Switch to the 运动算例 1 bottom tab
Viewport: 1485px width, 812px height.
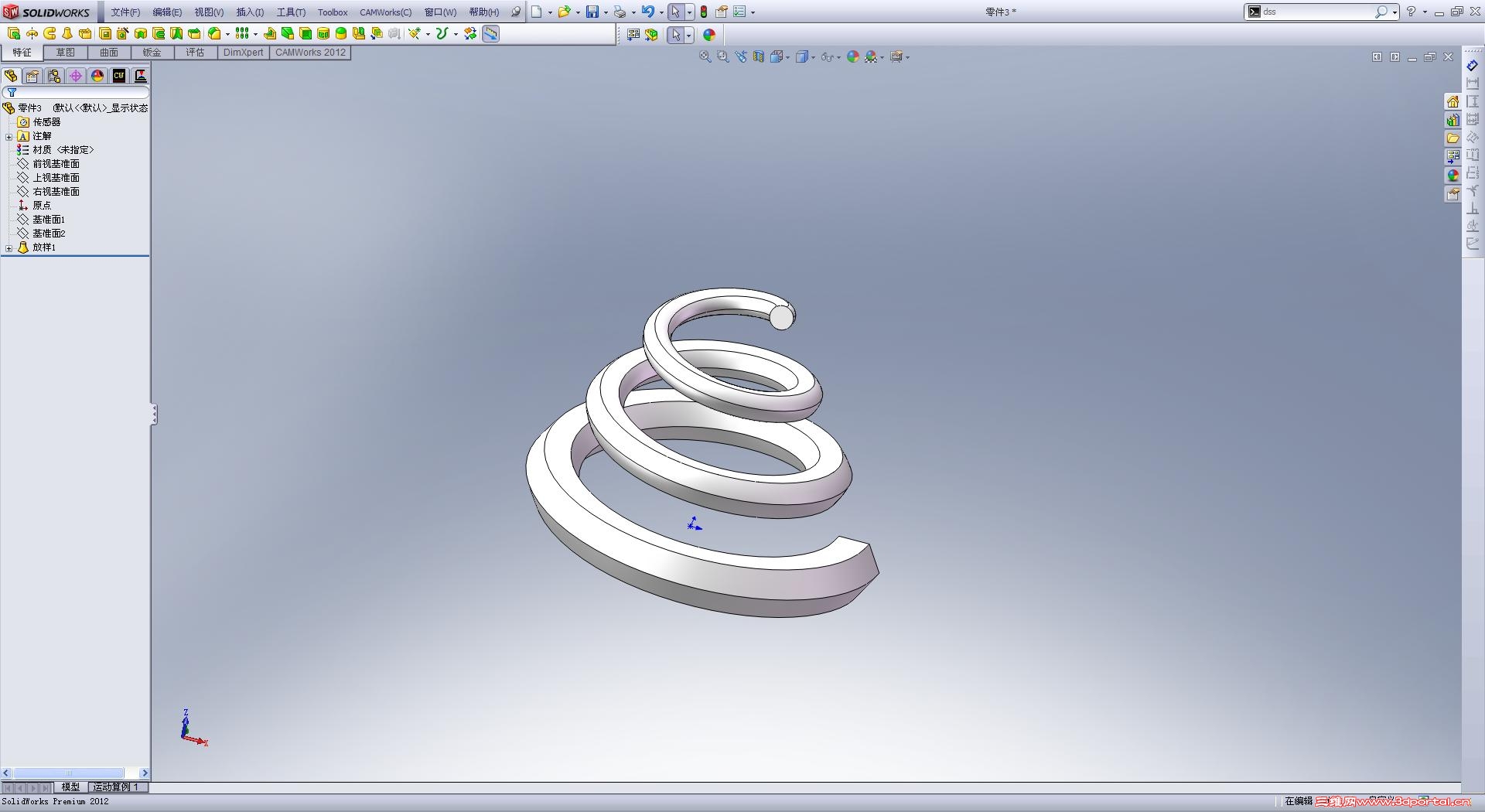[116, 787]
